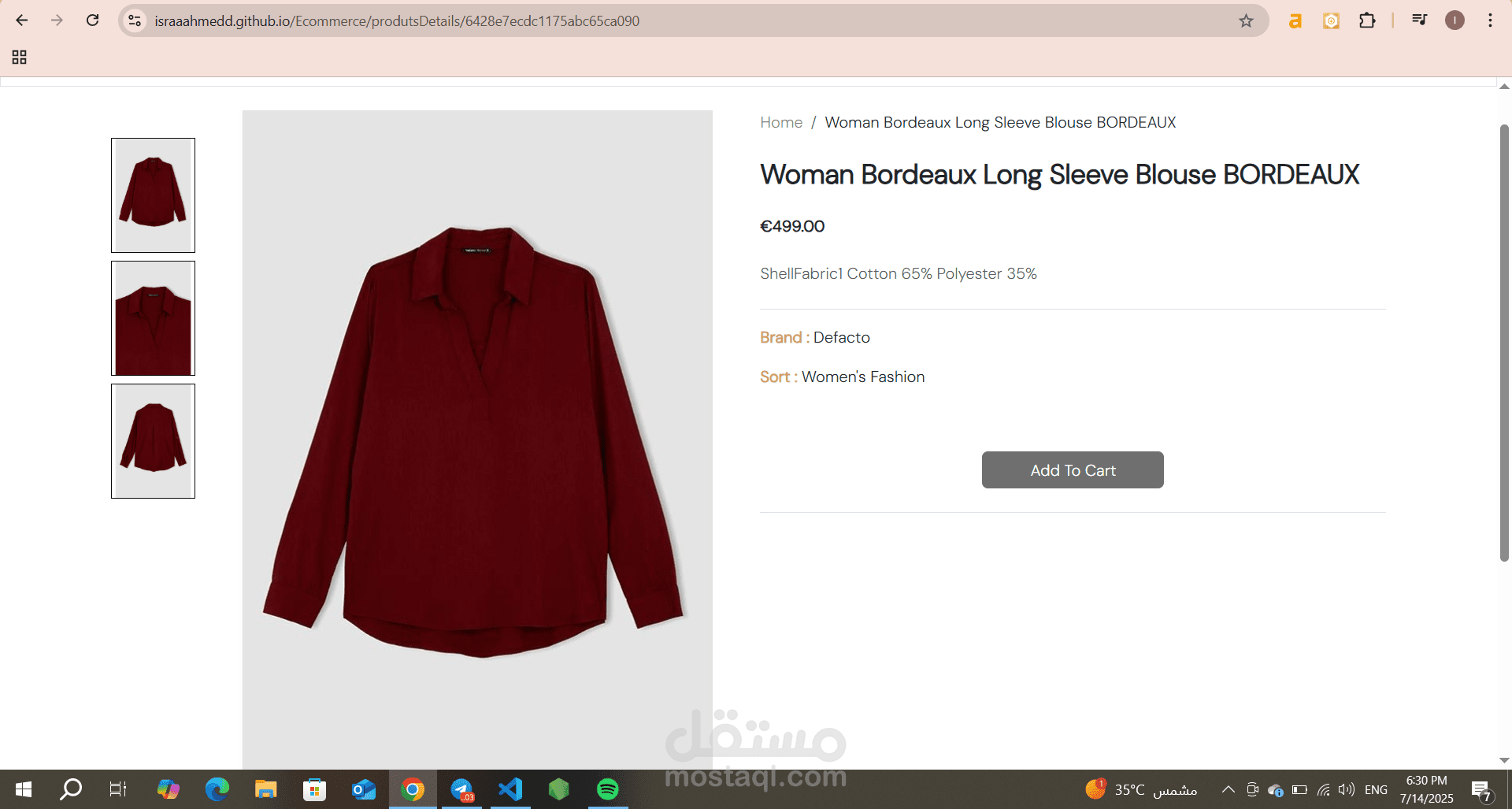Screen dimensions: 1512x809
Task: Reload the page with the refresh icon
Action: [93, 20]
